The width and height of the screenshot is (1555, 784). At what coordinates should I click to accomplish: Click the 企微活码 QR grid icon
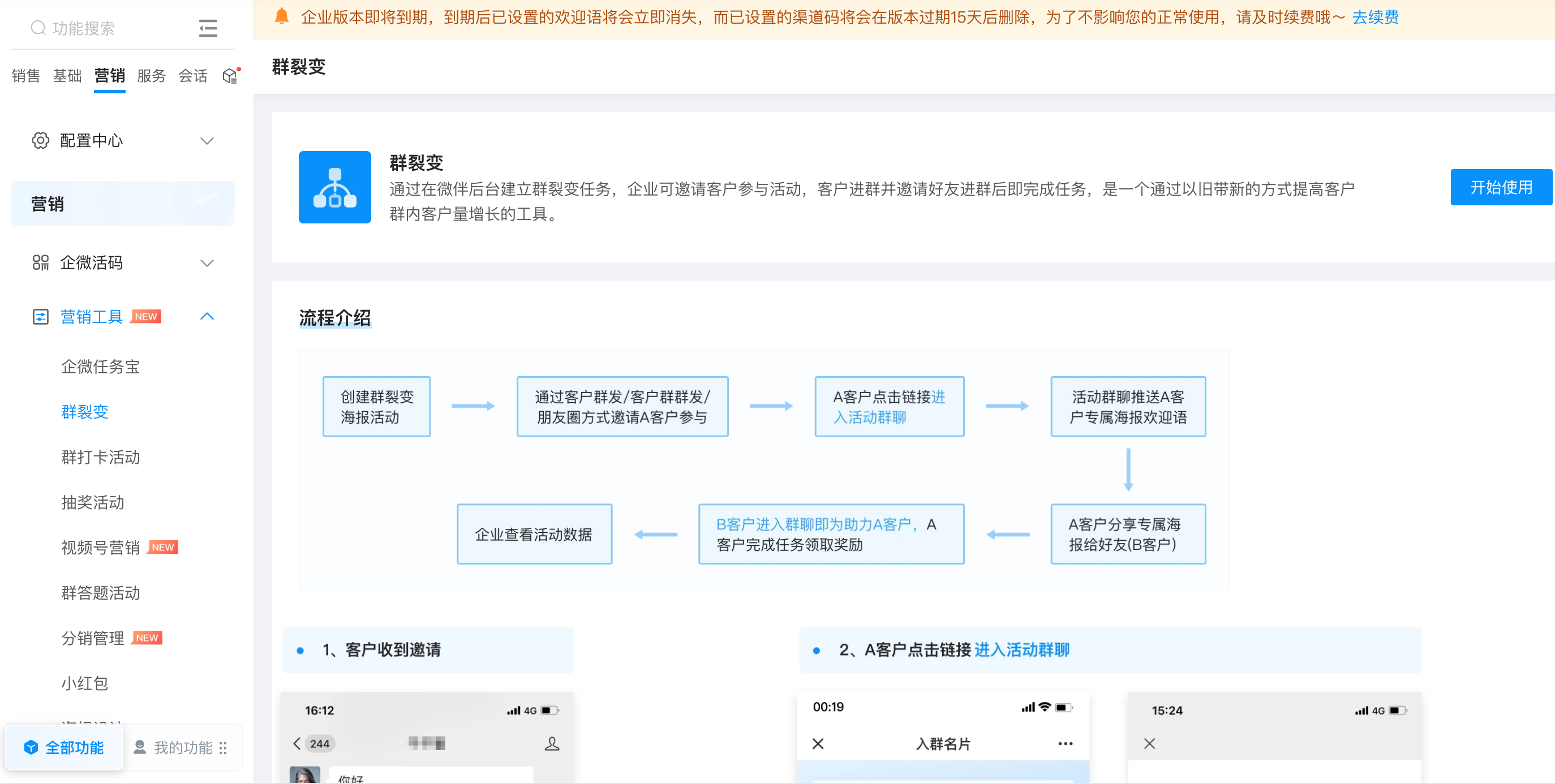40,262
